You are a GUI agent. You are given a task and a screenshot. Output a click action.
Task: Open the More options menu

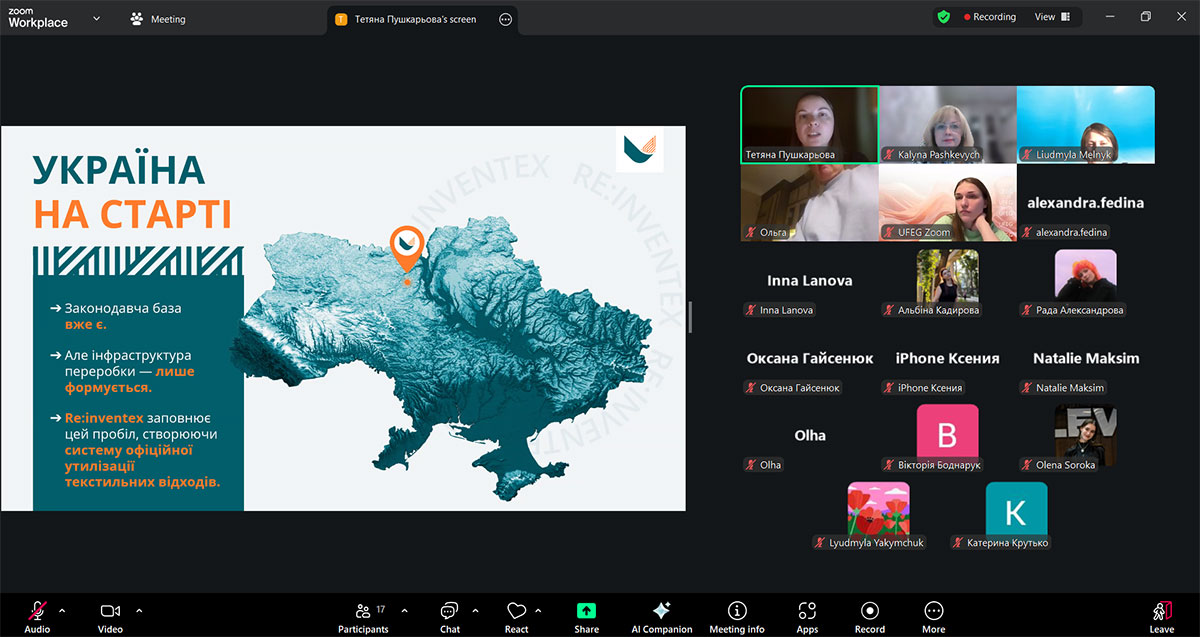point(933,612)
